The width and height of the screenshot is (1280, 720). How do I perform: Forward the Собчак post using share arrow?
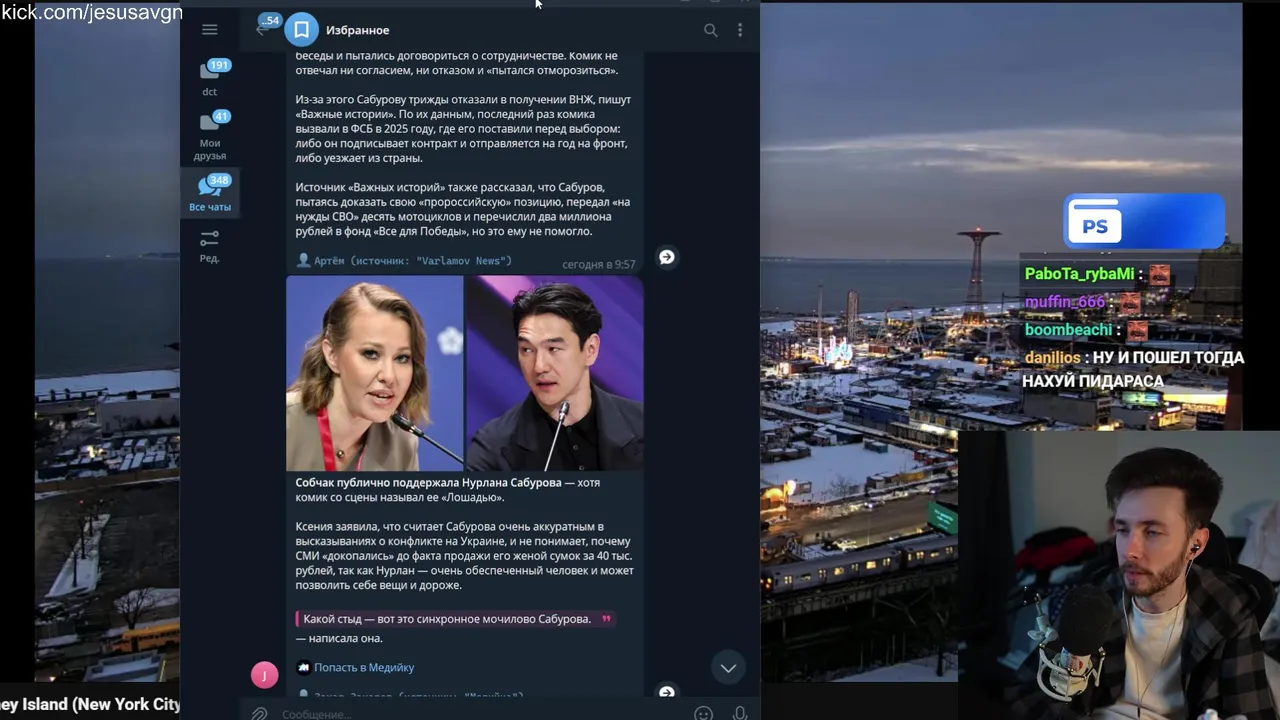pos(667,691)
